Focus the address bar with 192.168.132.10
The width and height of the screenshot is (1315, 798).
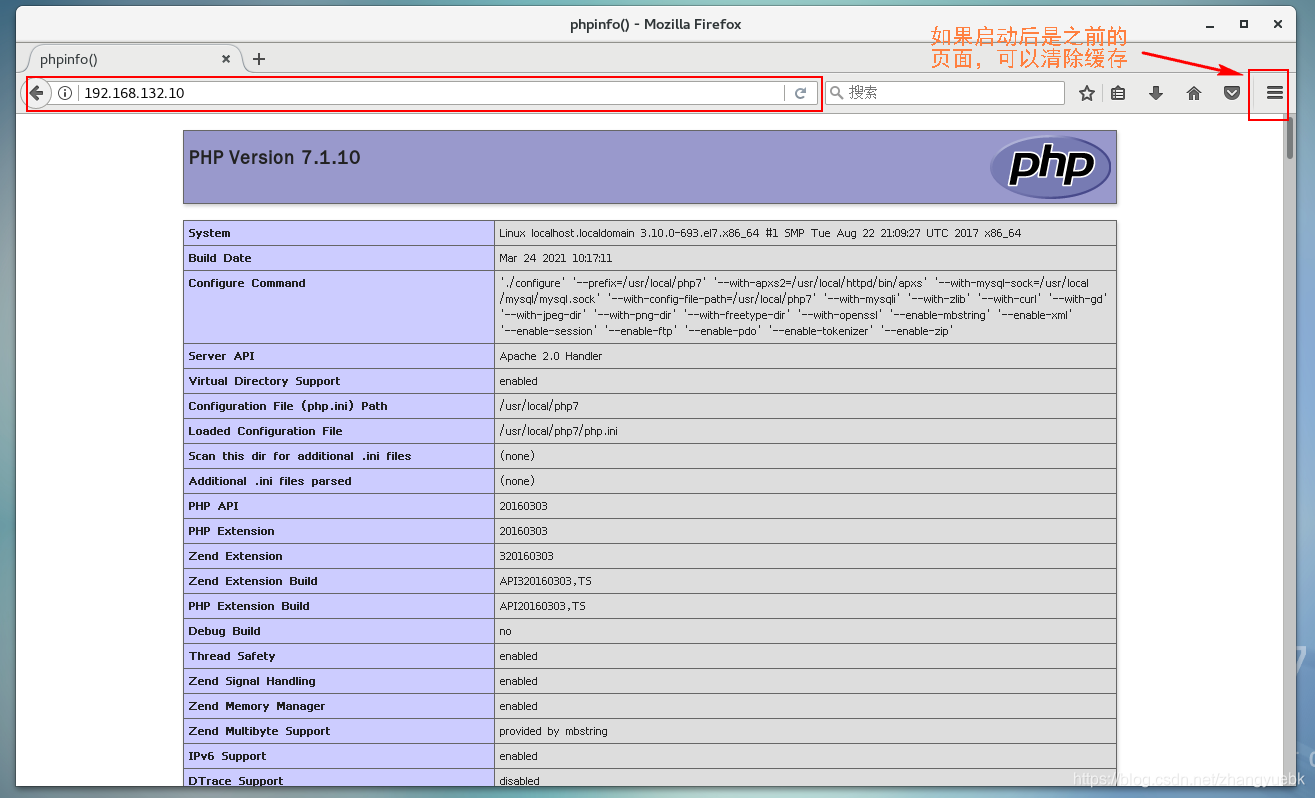coord(432,93)
